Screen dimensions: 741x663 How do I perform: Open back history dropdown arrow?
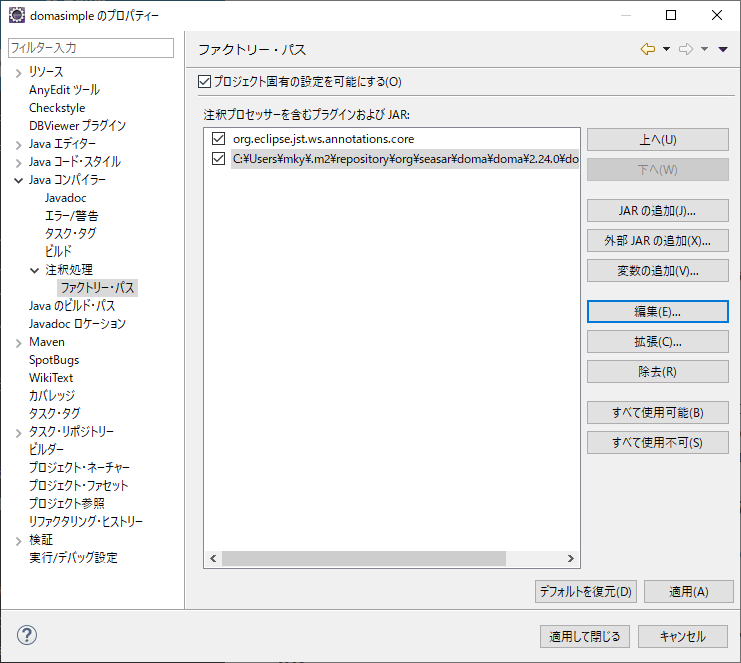(x=666, y=49)
